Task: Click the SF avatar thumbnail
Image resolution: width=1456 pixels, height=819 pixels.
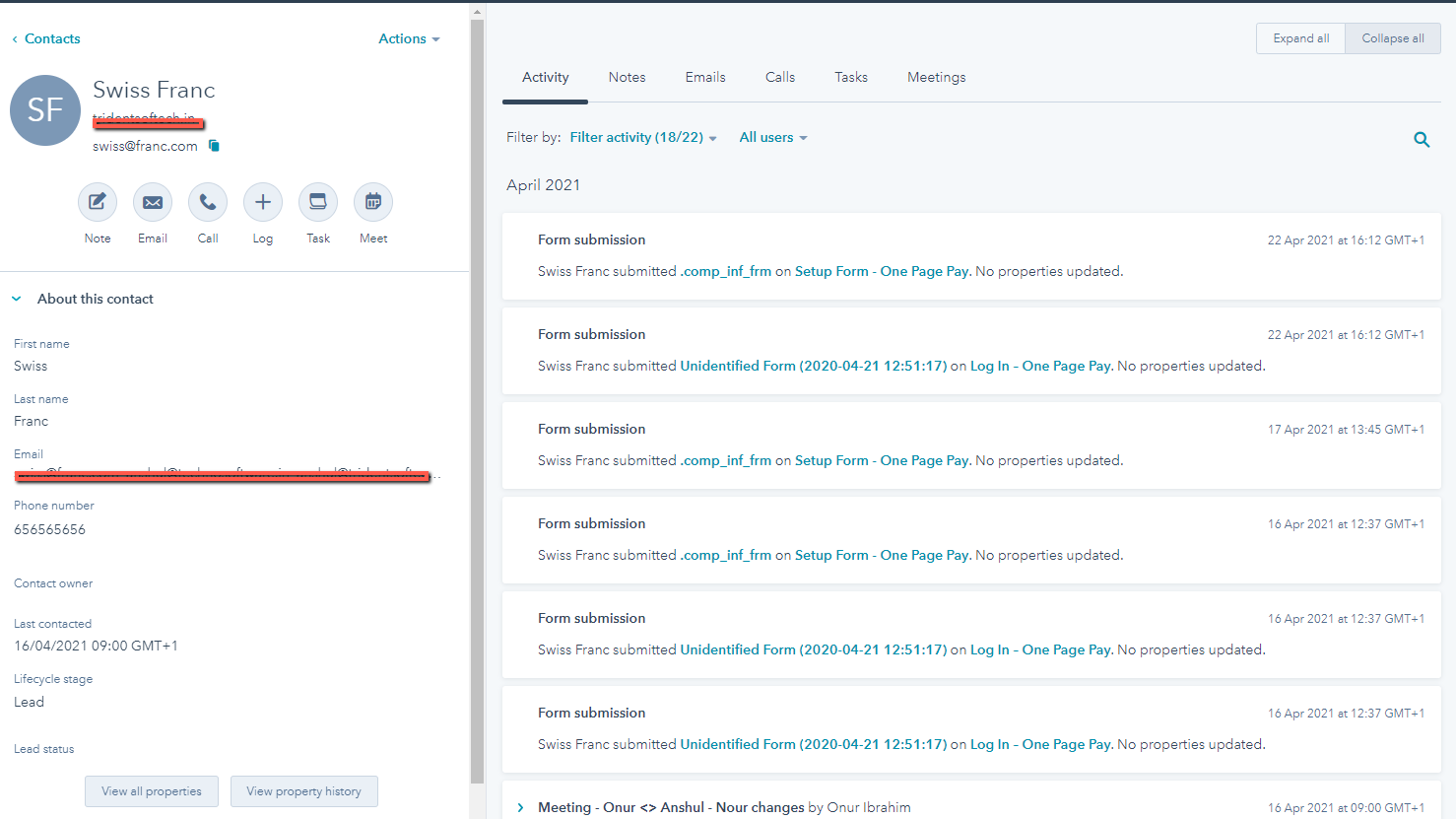Action: coord(45,109)
